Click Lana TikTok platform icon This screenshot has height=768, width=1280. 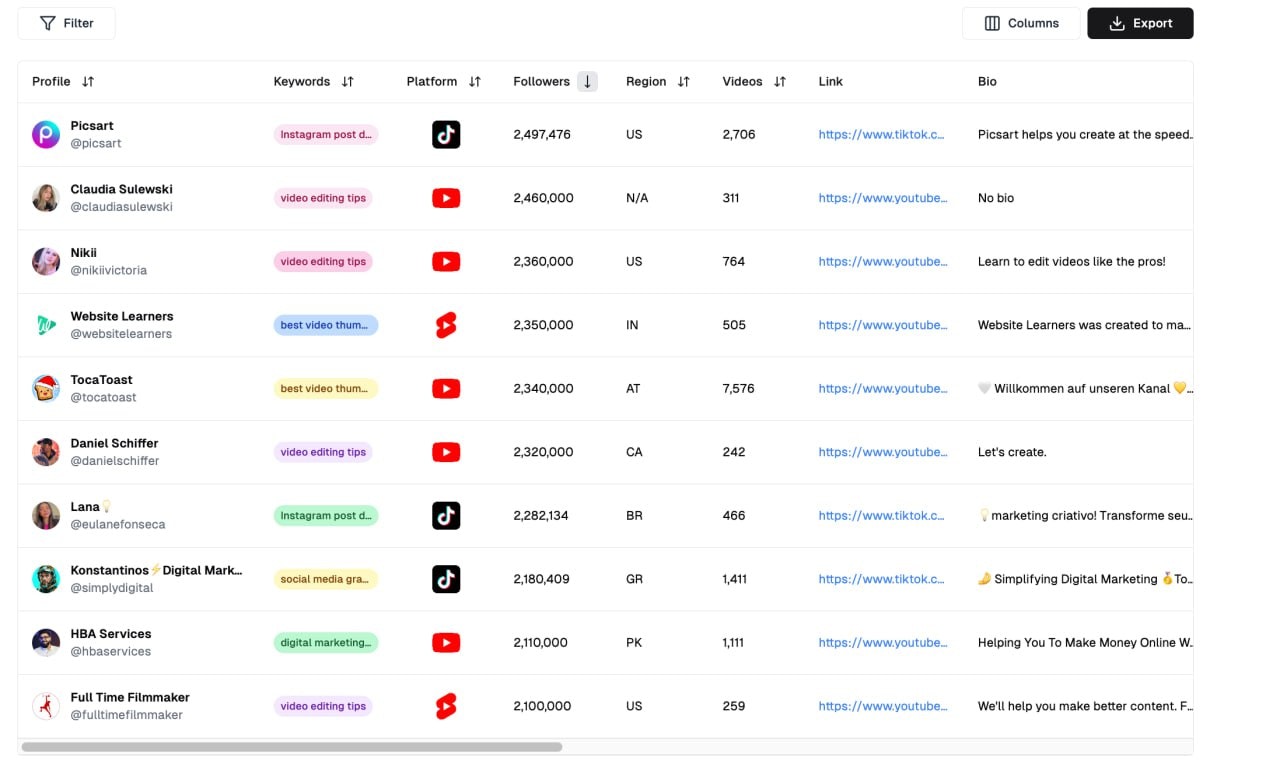point(446,515)
